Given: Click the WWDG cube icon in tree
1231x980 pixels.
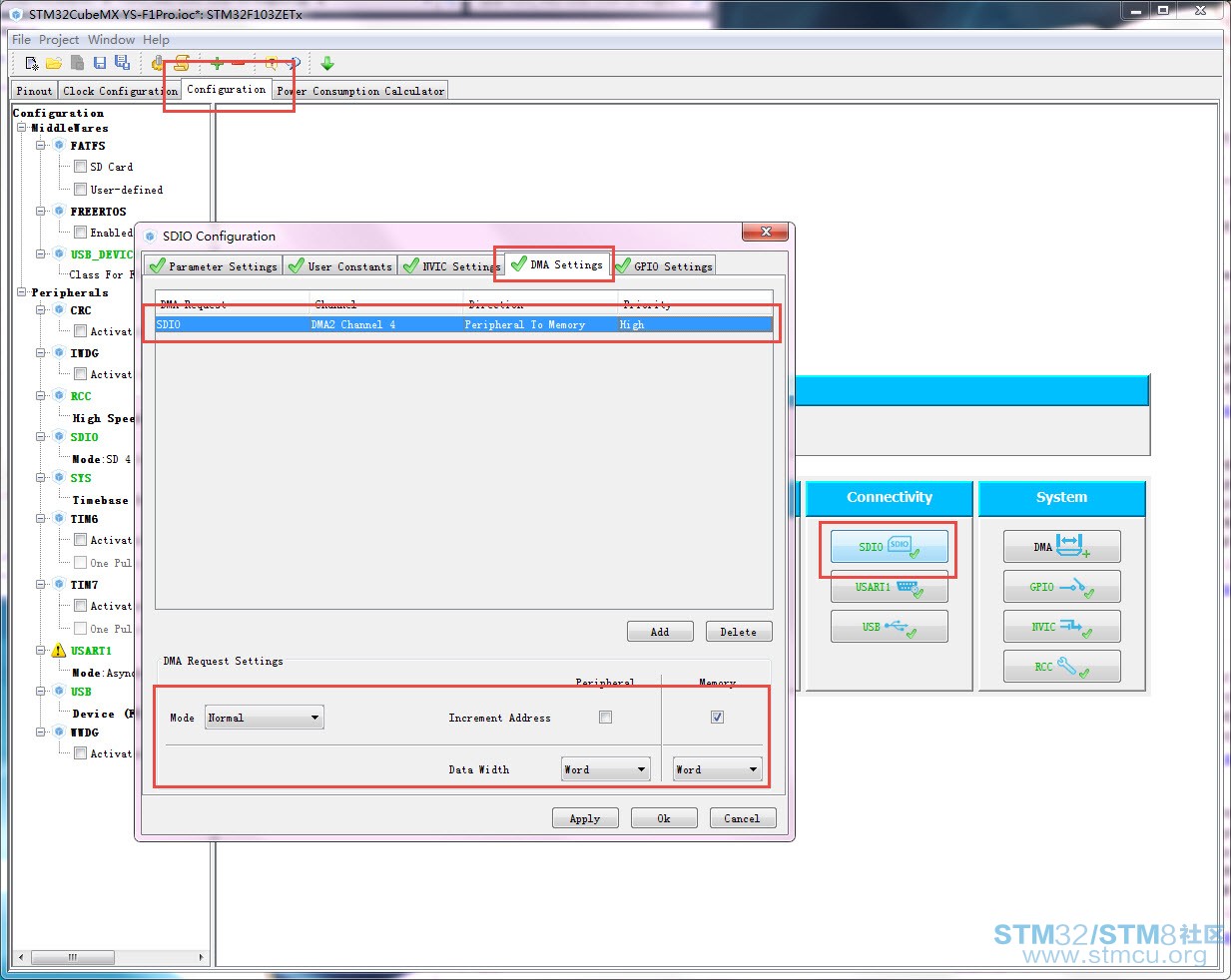Looking at the screenshot, I should 59,733.
